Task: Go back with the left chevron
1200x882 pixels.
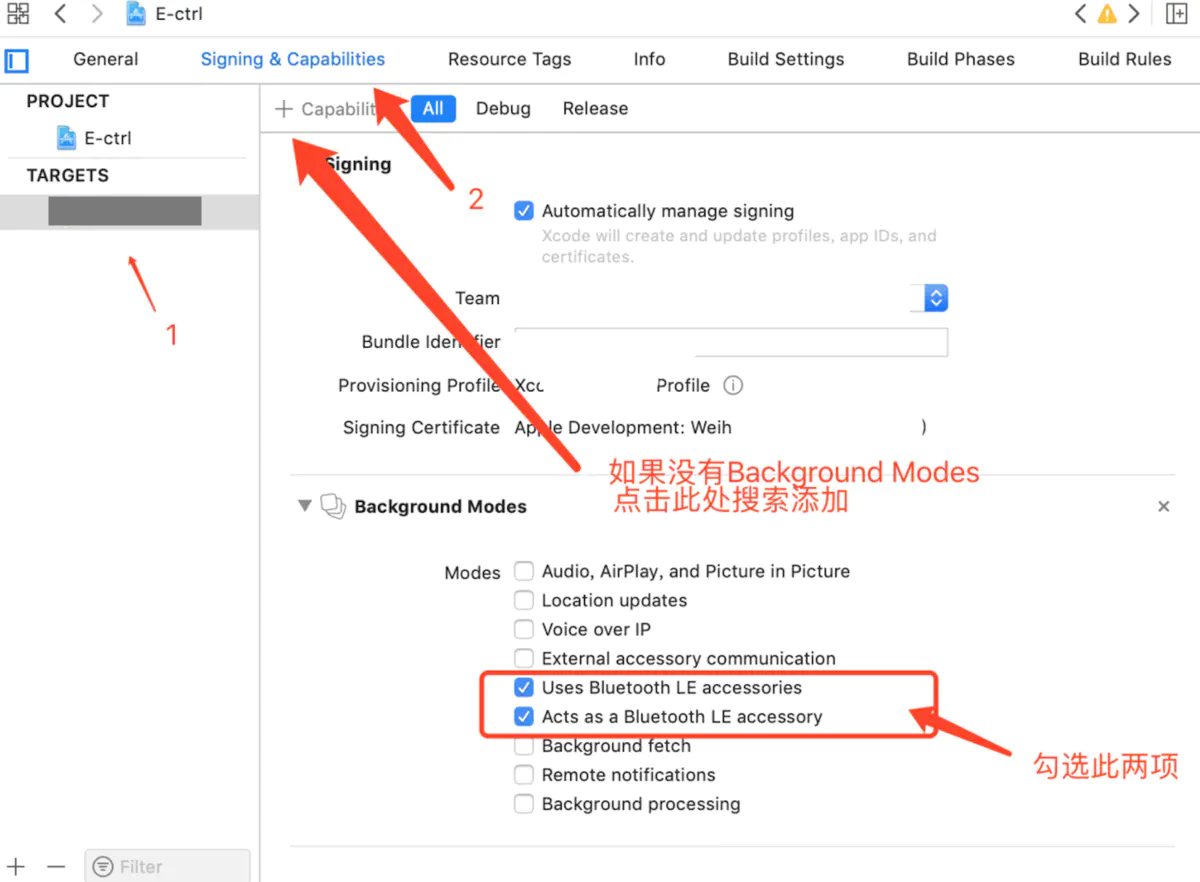Action: pos(61,14)
